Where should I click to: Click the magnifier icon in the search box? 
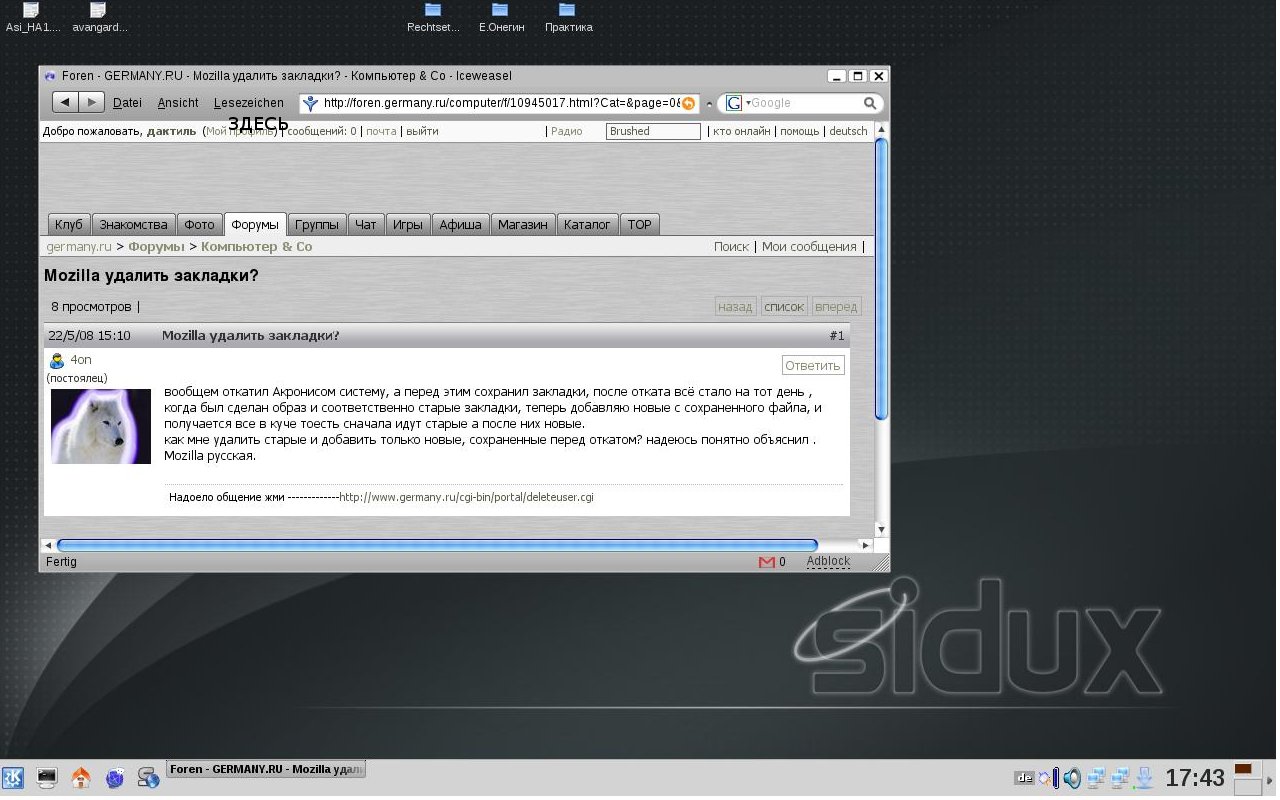point(870,103)
